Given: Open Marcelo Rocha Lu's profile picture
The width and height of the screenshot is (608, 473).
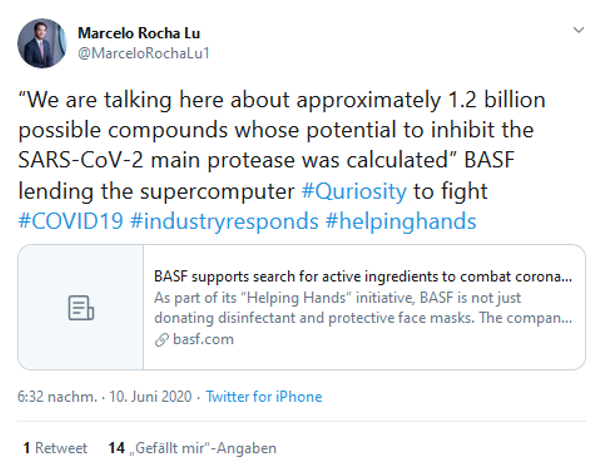Looking at the screenshot, I should coord(42,43).
